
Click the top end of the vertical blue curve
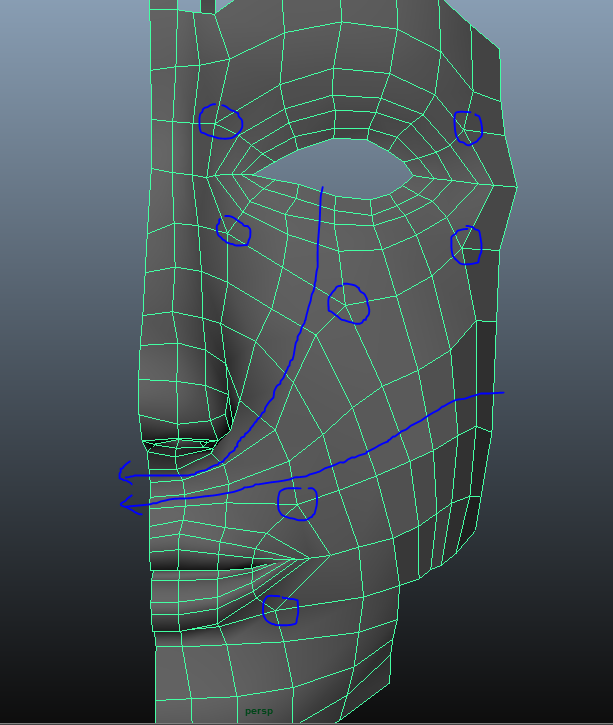[322, 187]
